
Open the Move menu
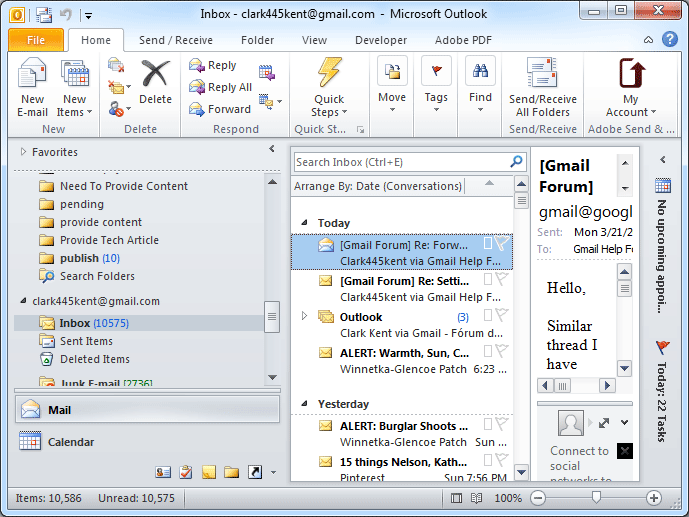point(392,84)
